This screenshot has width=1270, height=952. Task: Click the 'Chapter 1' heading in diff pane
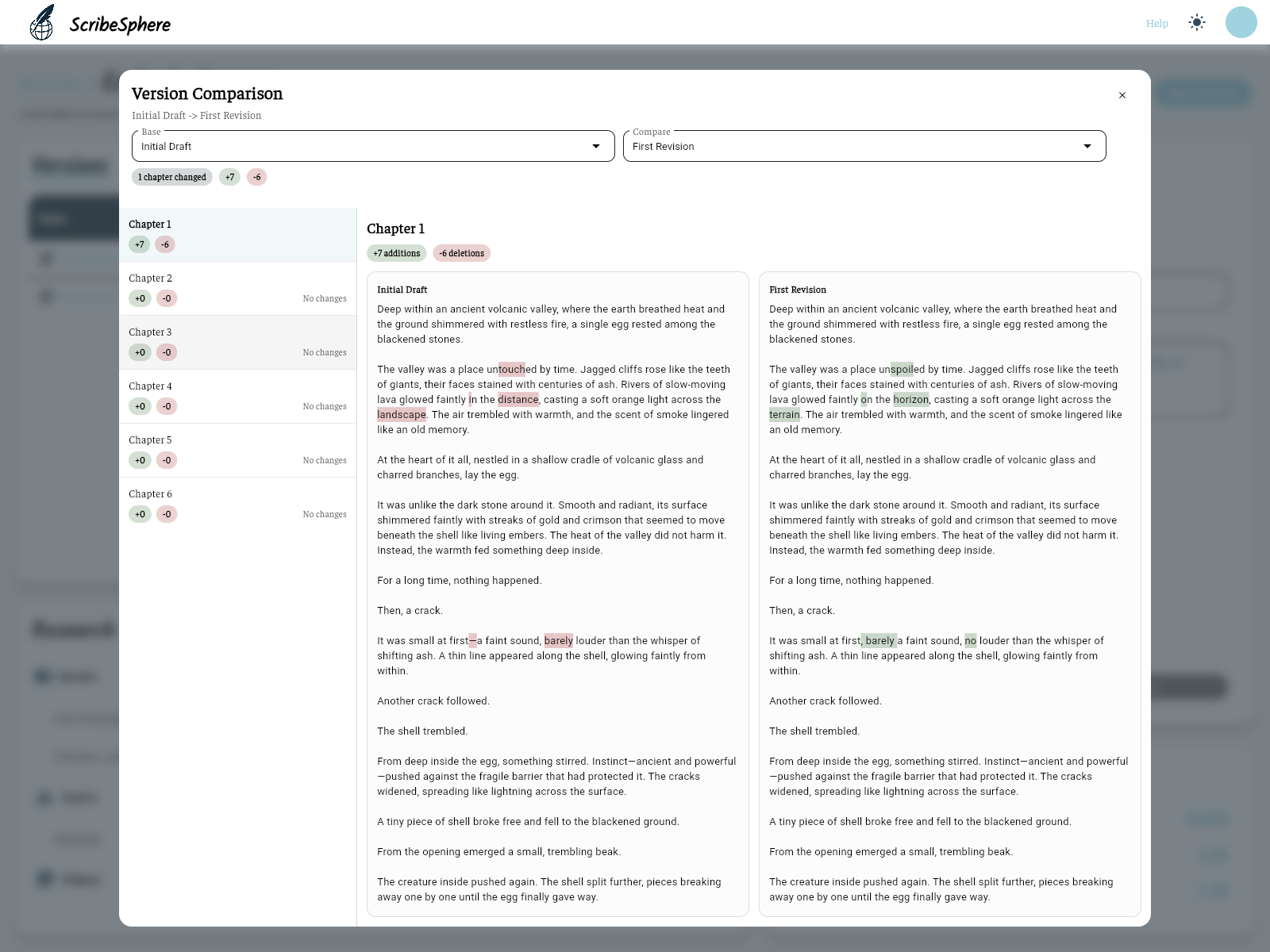[395, 228]
